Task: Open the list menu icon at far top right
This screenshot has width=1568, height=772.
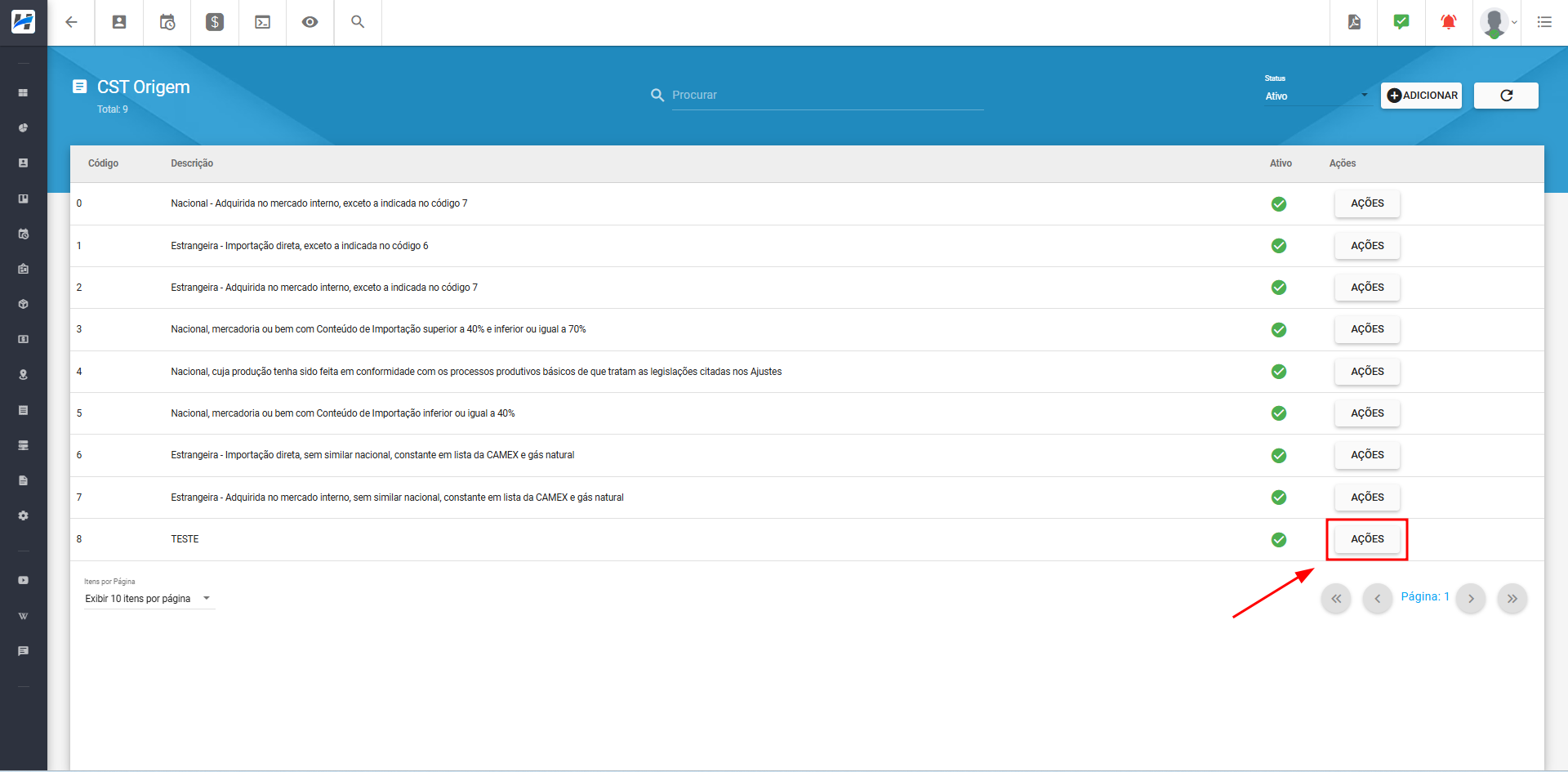Action: [x=1544, y=22]
